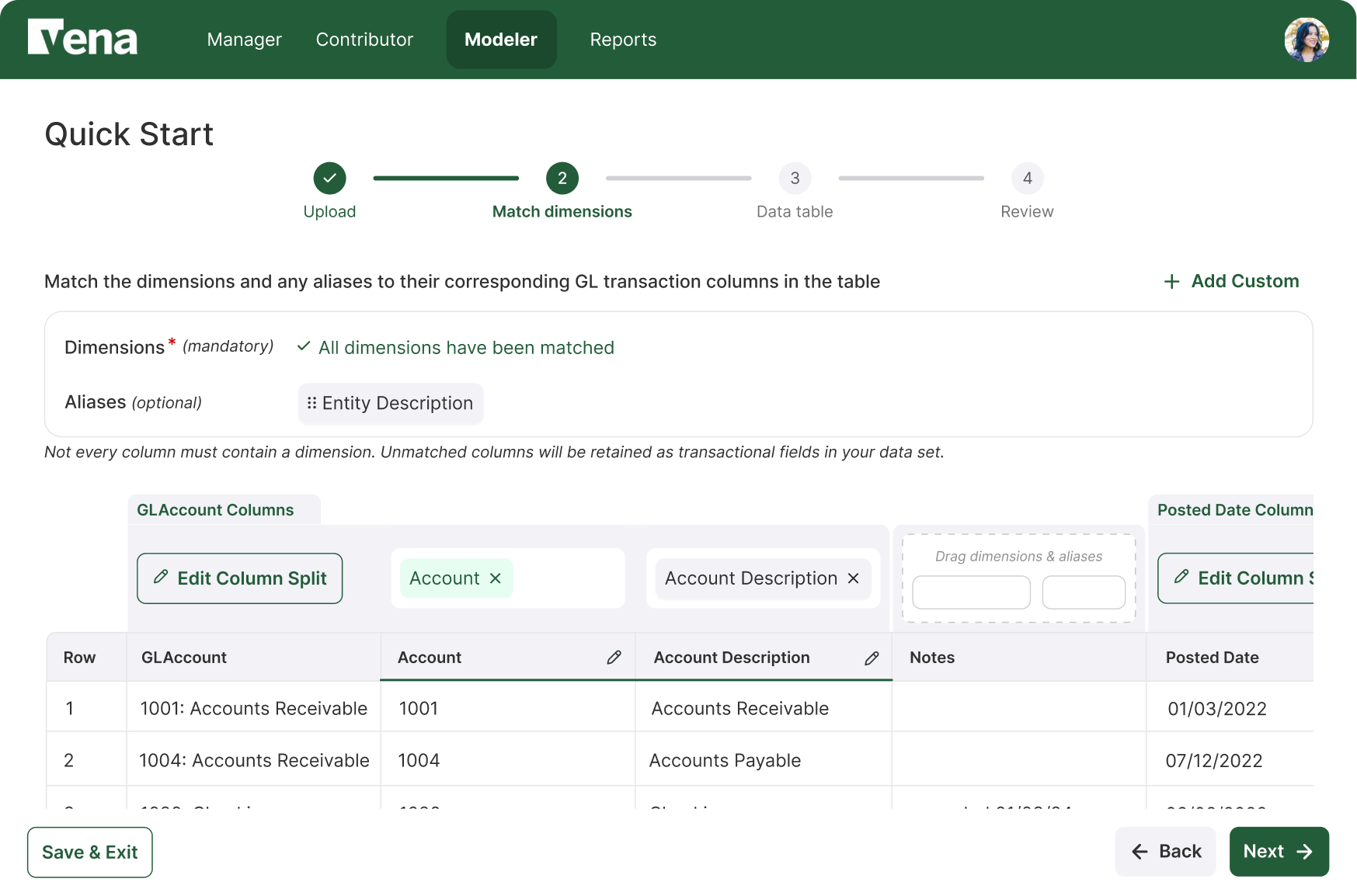Select Account cell '1004'
The image size is (1357, 896).
(507, 760)
